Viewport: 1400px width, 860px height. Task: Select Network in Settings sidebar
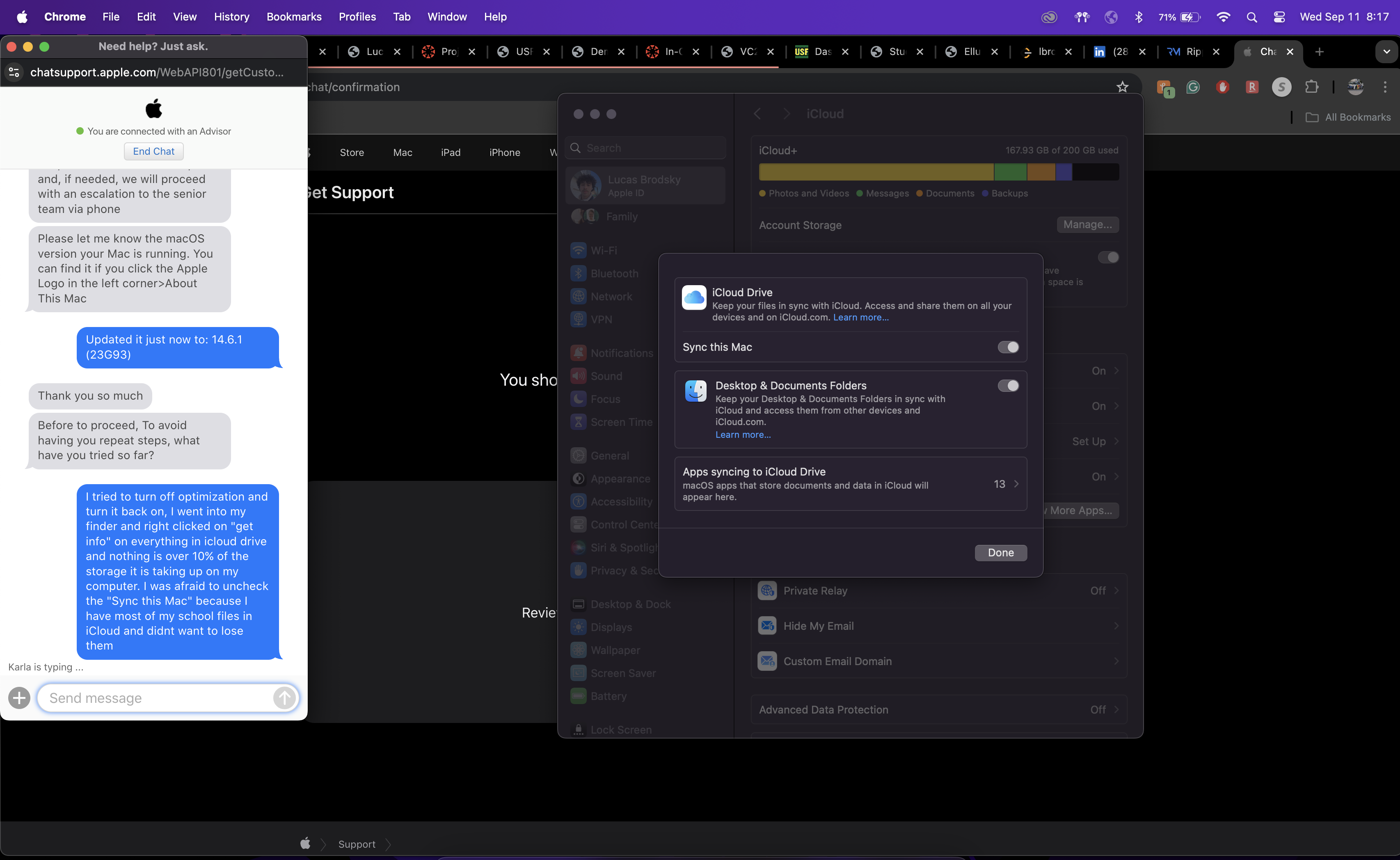coord(611,296)
